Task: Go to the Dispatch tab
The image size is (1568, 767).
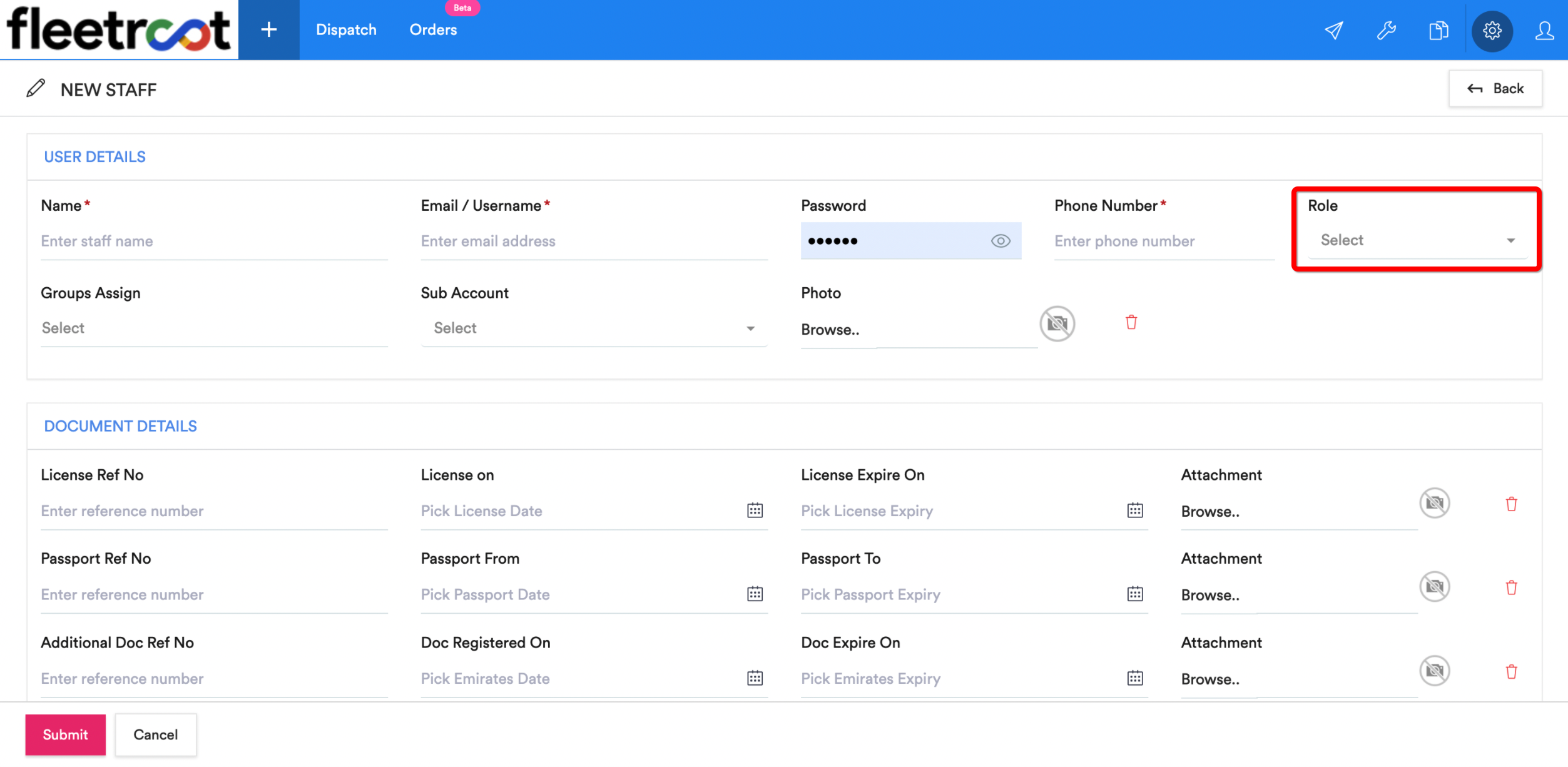Action: [x=346, y=29]
